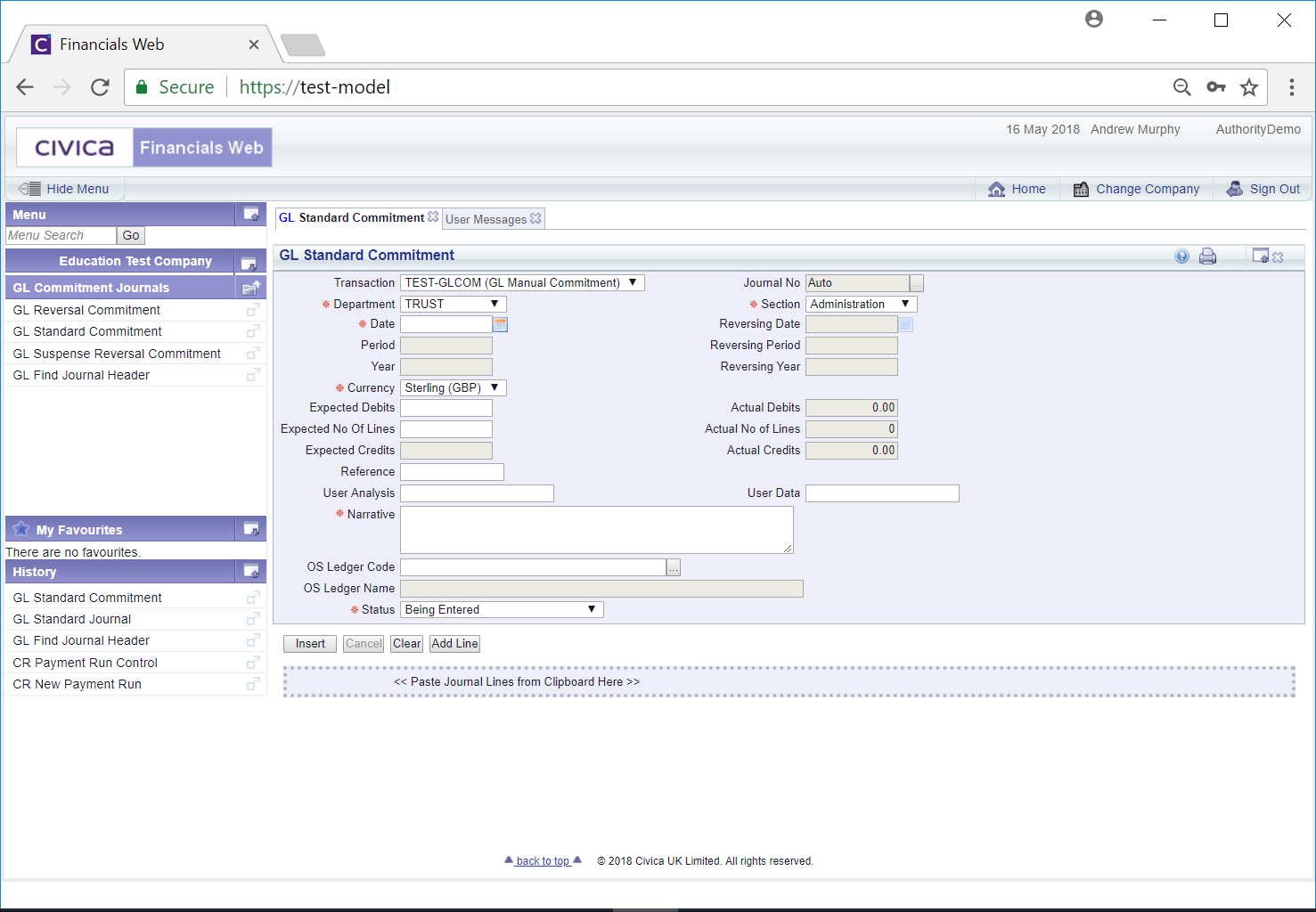Image resolution: width=1316 pixels, height=912 pixels.
Task: Open the Chrome three-dot menu
Action: click(x=1292, y=86)
